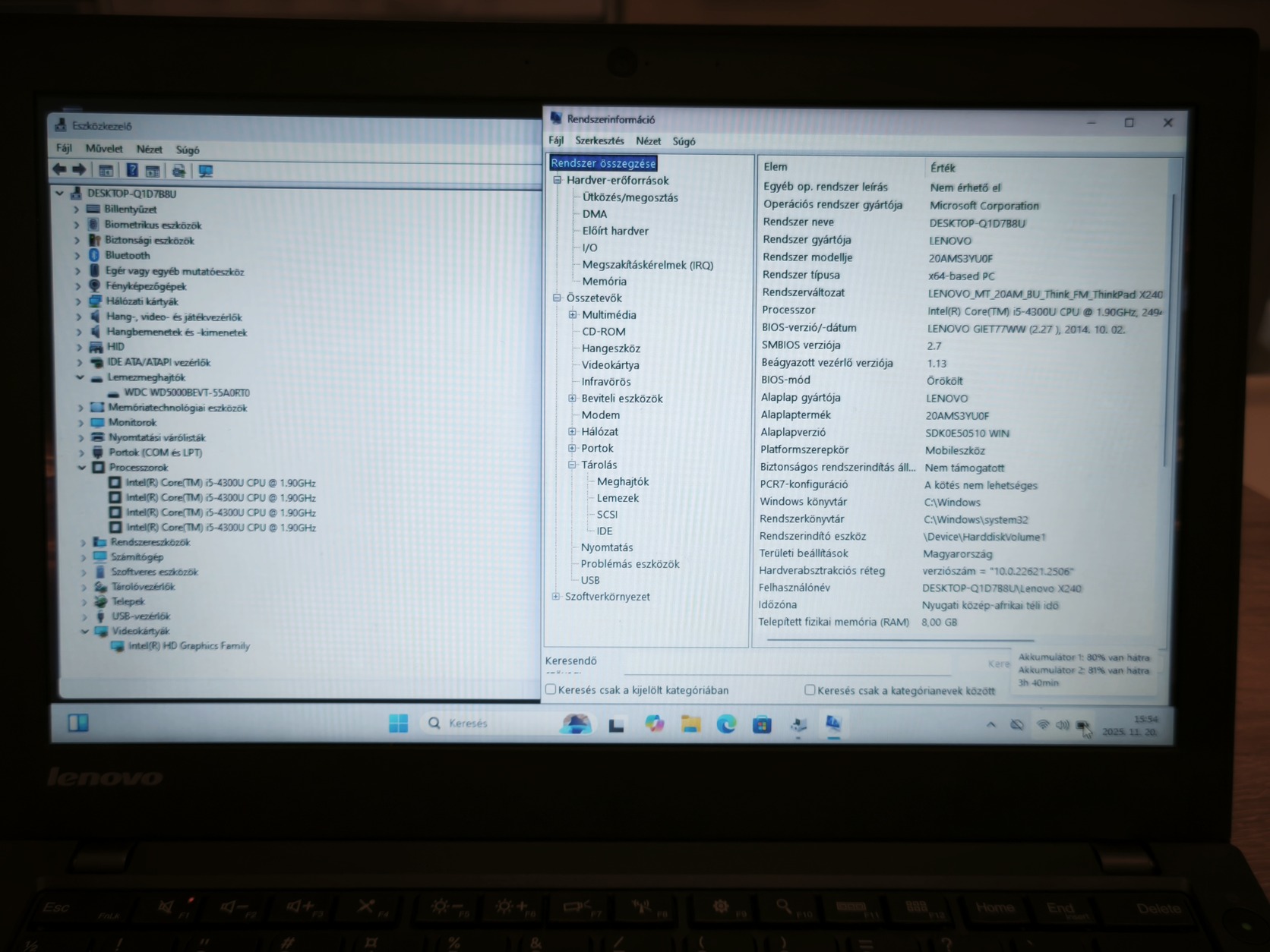Launch File Explorer from the taskbar

click(690, 724)
